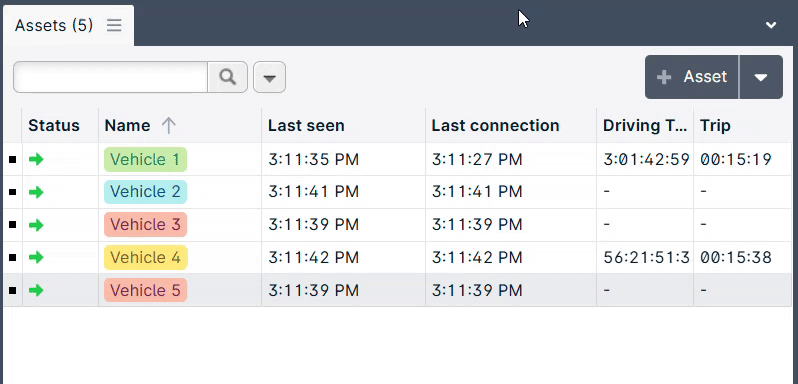The width and height of the screenshot is (798, 384).
Task: Click Vehicle 4 last connection 3:11:42 PM
Action: pyautogui.click(x=477, y=257)
